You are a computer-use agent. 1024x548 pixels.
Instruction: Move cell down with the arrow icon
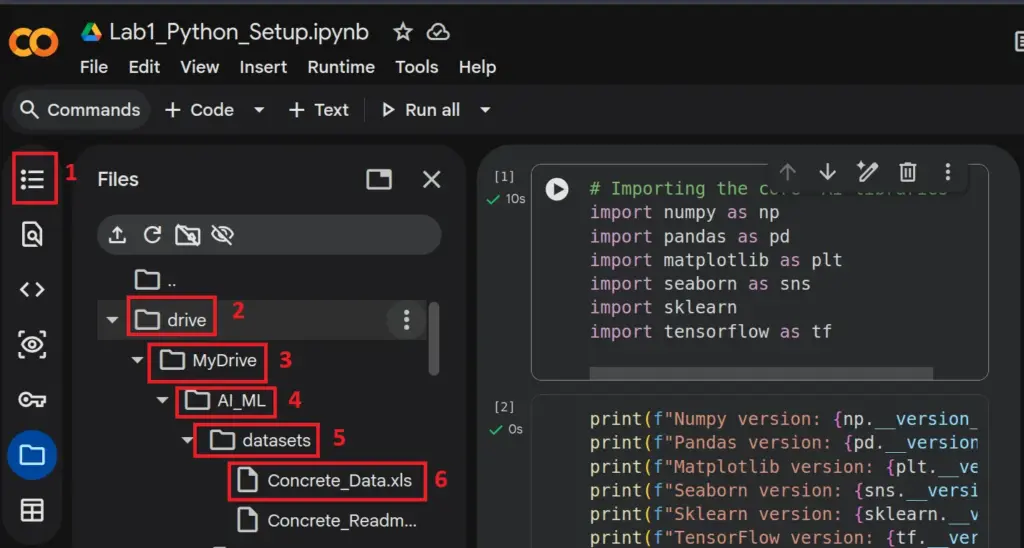click(x=827, y=172)
